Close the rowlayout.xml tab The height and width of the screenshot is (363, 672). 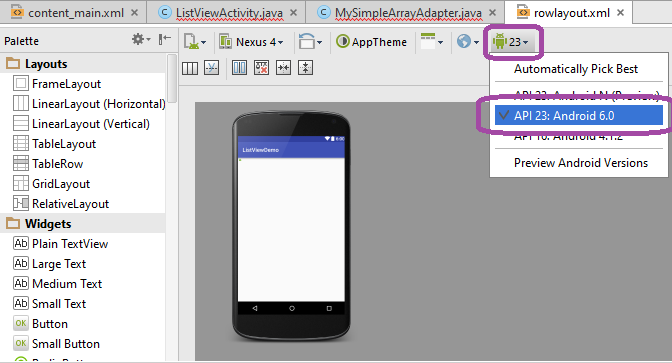coord(621,13)
